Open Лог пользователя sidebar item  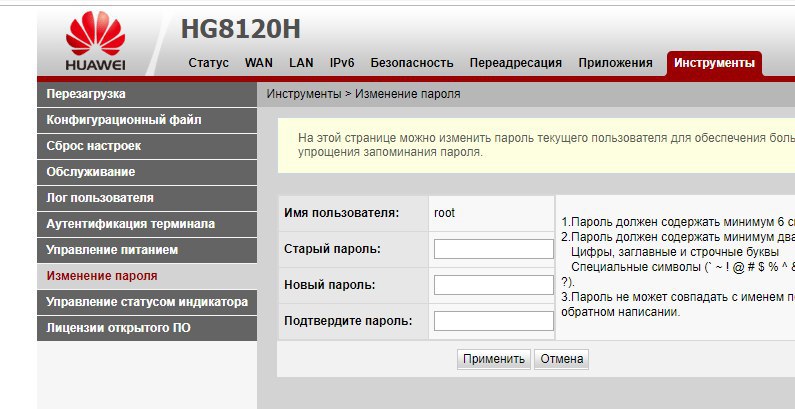pos(147,198)
